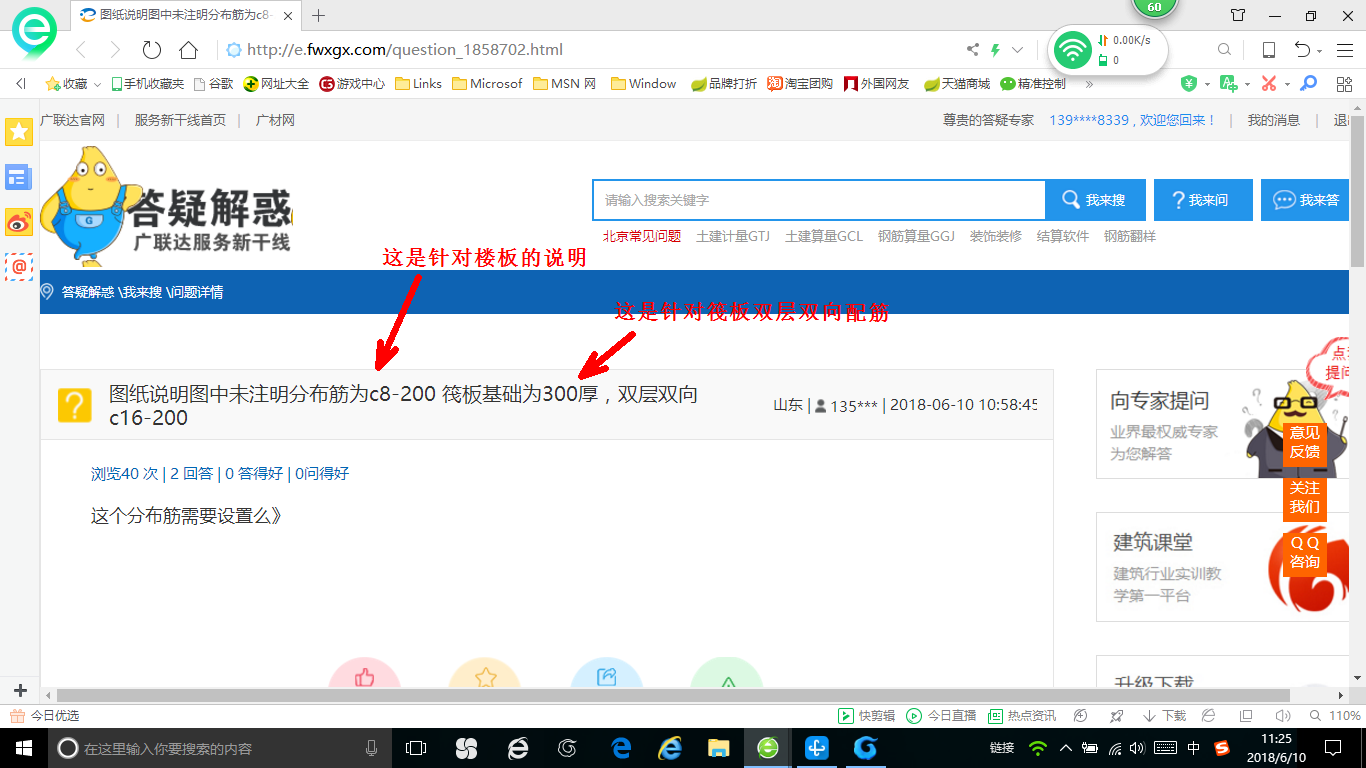The image size is (1366, 768).
Task: Open the Windows Start button
Action: point(23,748)
